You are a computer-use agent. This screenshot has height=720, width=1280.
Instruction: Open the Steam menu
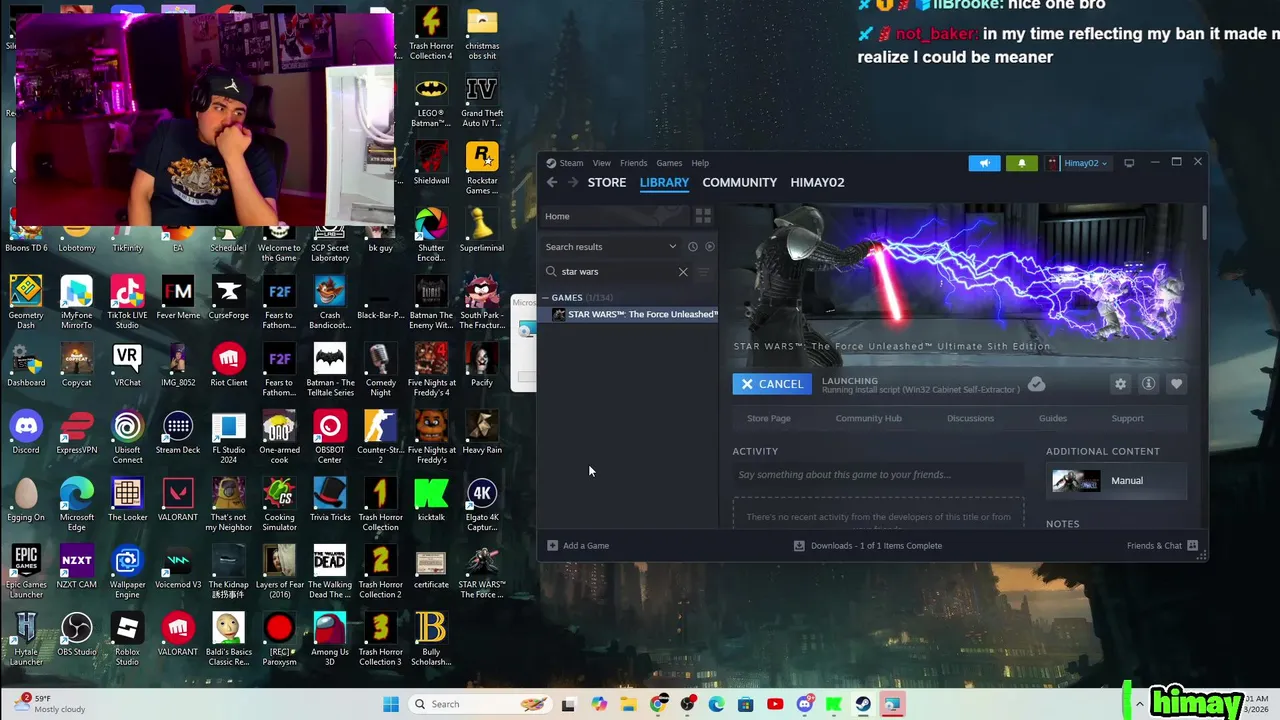571,163
